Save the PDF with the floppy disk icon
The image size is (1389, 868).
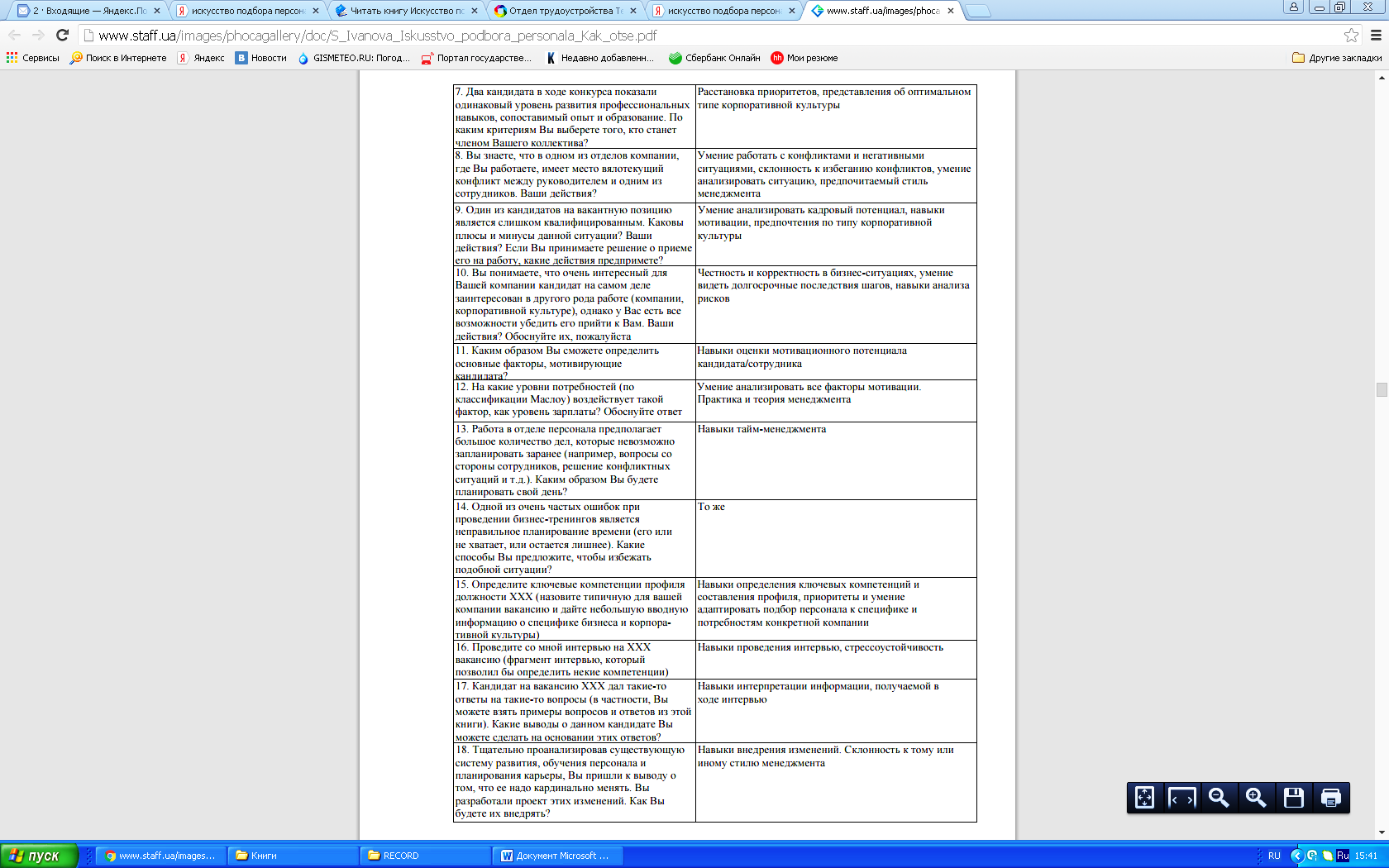pyautogui.click(x=1294, y=798)
